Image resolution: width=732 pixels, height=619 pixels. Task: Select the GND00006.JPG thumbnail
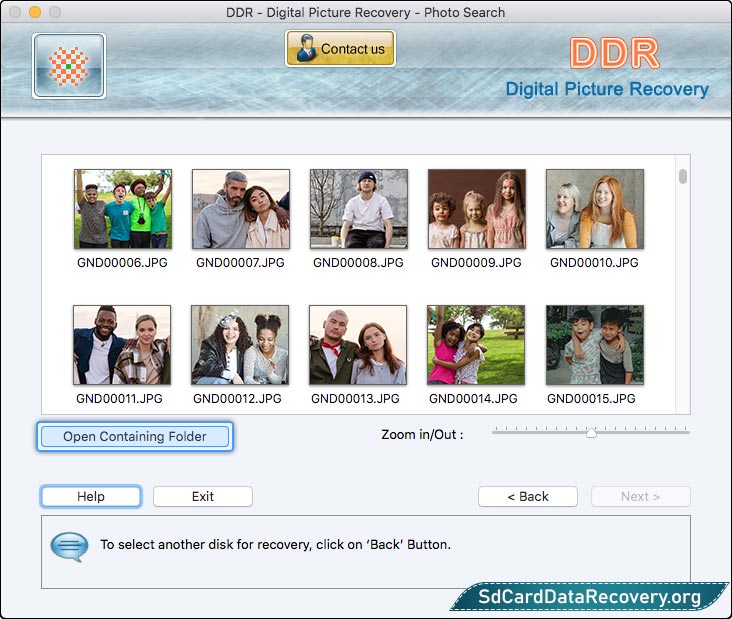tap(122, 209)
